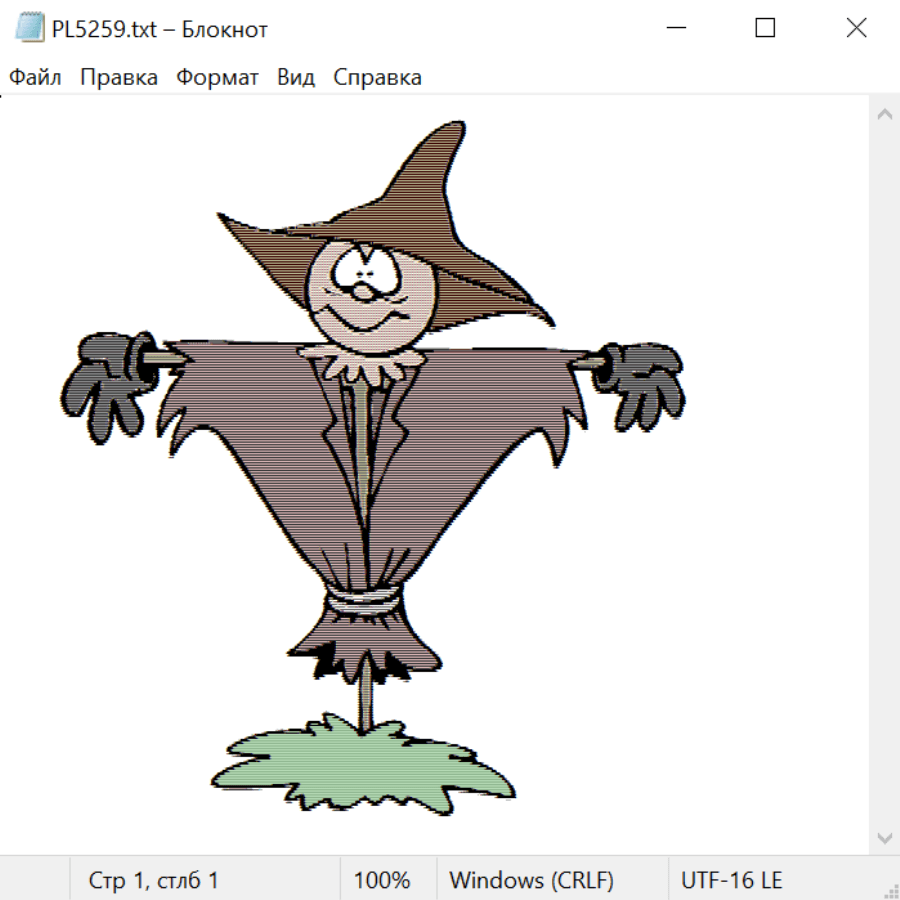The width and height of the screenshot is (900, 900).
Task: Click the resize grip in the bottom-right corner
Action: 890,890
